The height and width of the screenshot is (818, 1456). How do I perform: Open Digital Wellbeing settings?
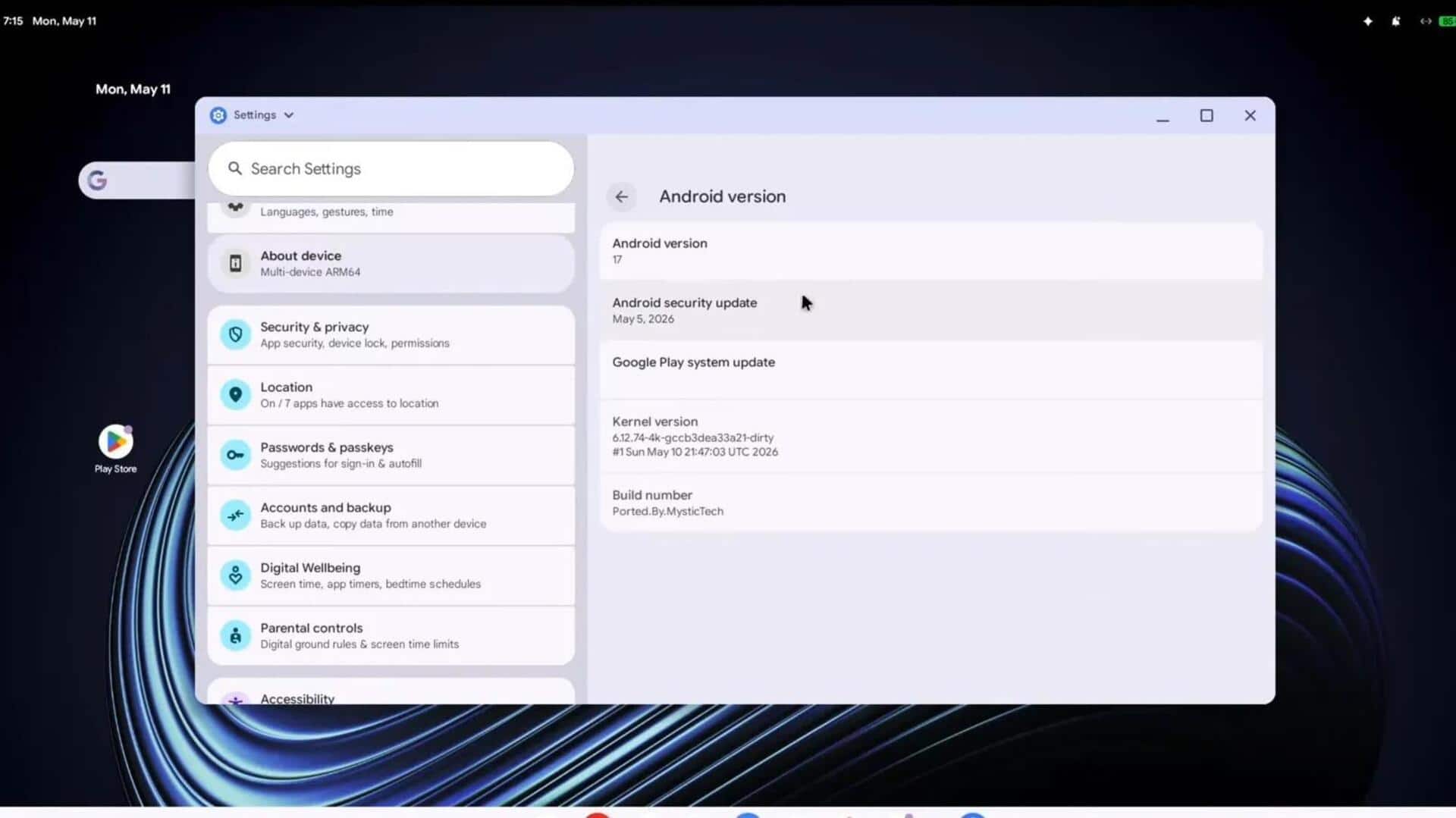pyautogui.click(x=391, y=575)
